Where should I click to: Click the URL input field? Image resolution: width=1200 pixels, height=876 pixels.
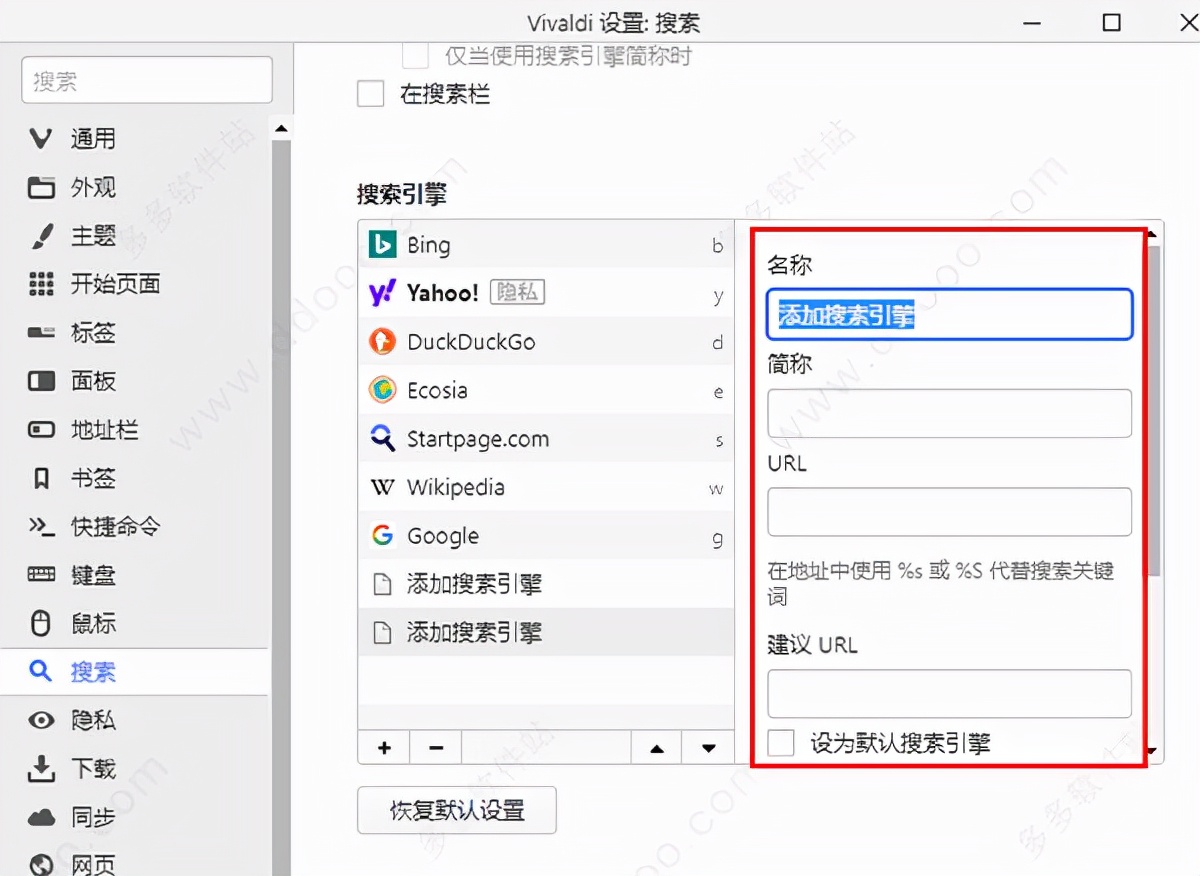949,512
